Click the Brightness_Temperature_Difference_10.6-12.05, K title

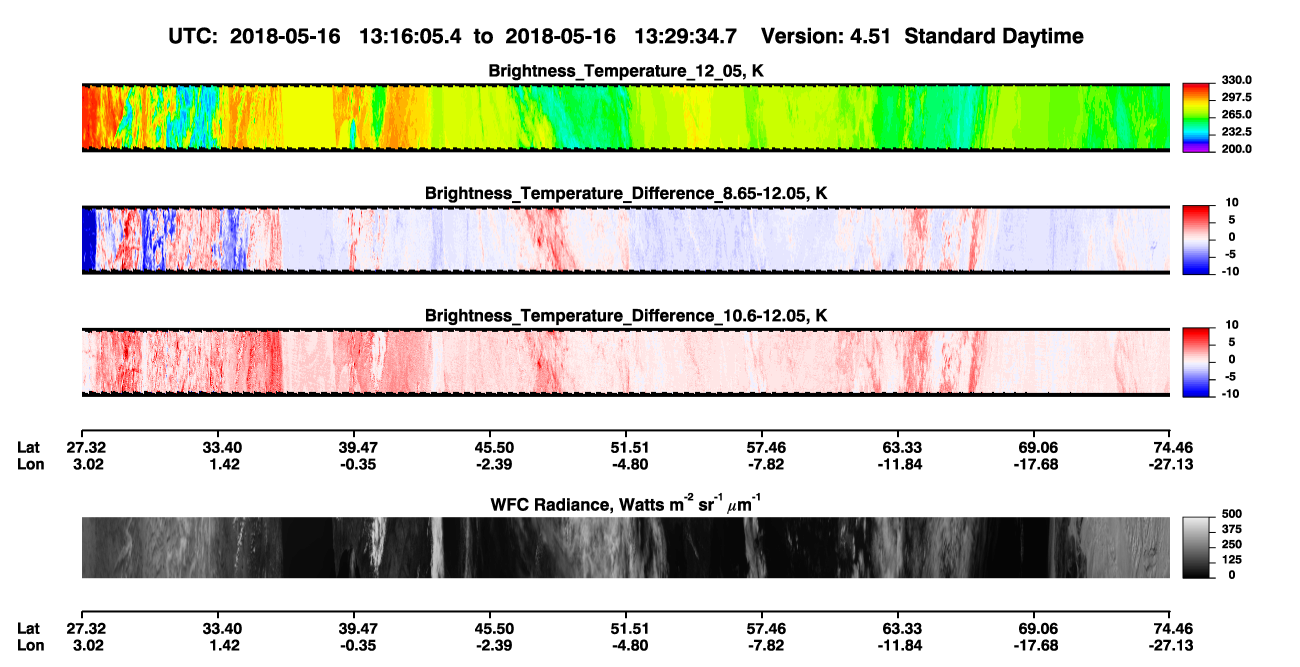(626, 316)
